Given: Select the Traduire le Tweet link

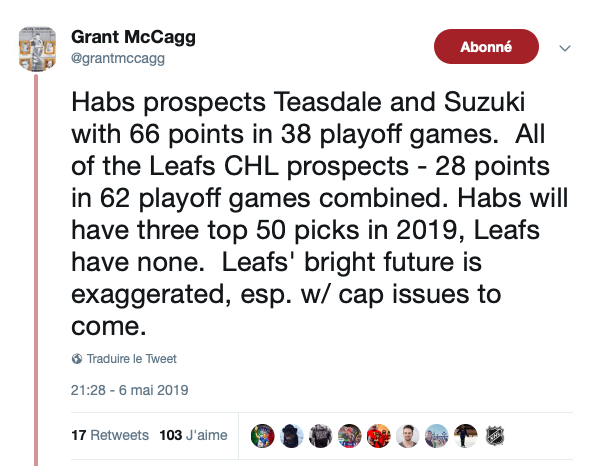Looking at the screenshot, I should point(132,359).
